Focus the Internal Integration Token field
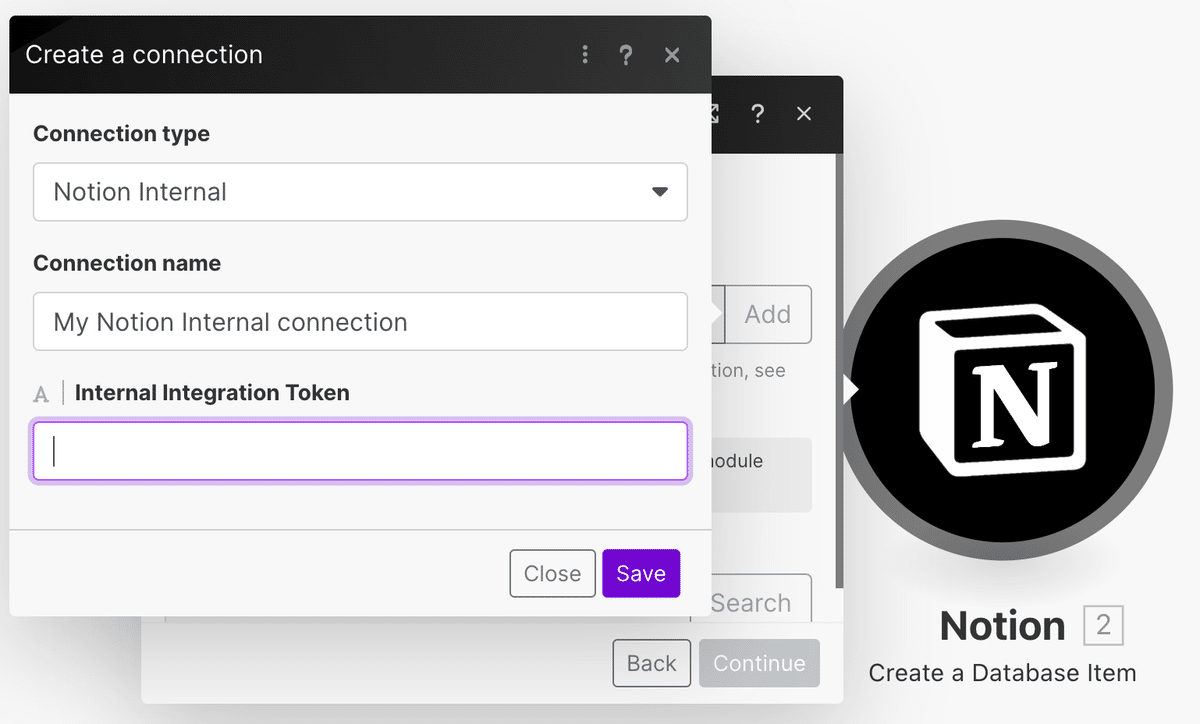 (x=360, y=452)
